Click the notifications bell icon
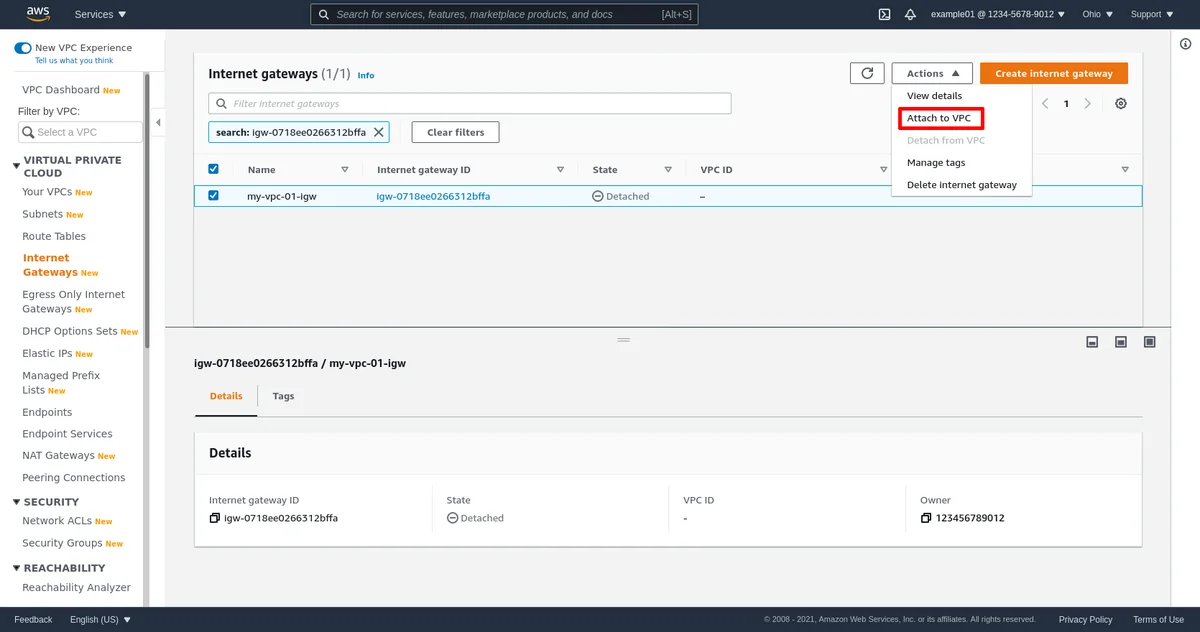 (910, 14)
